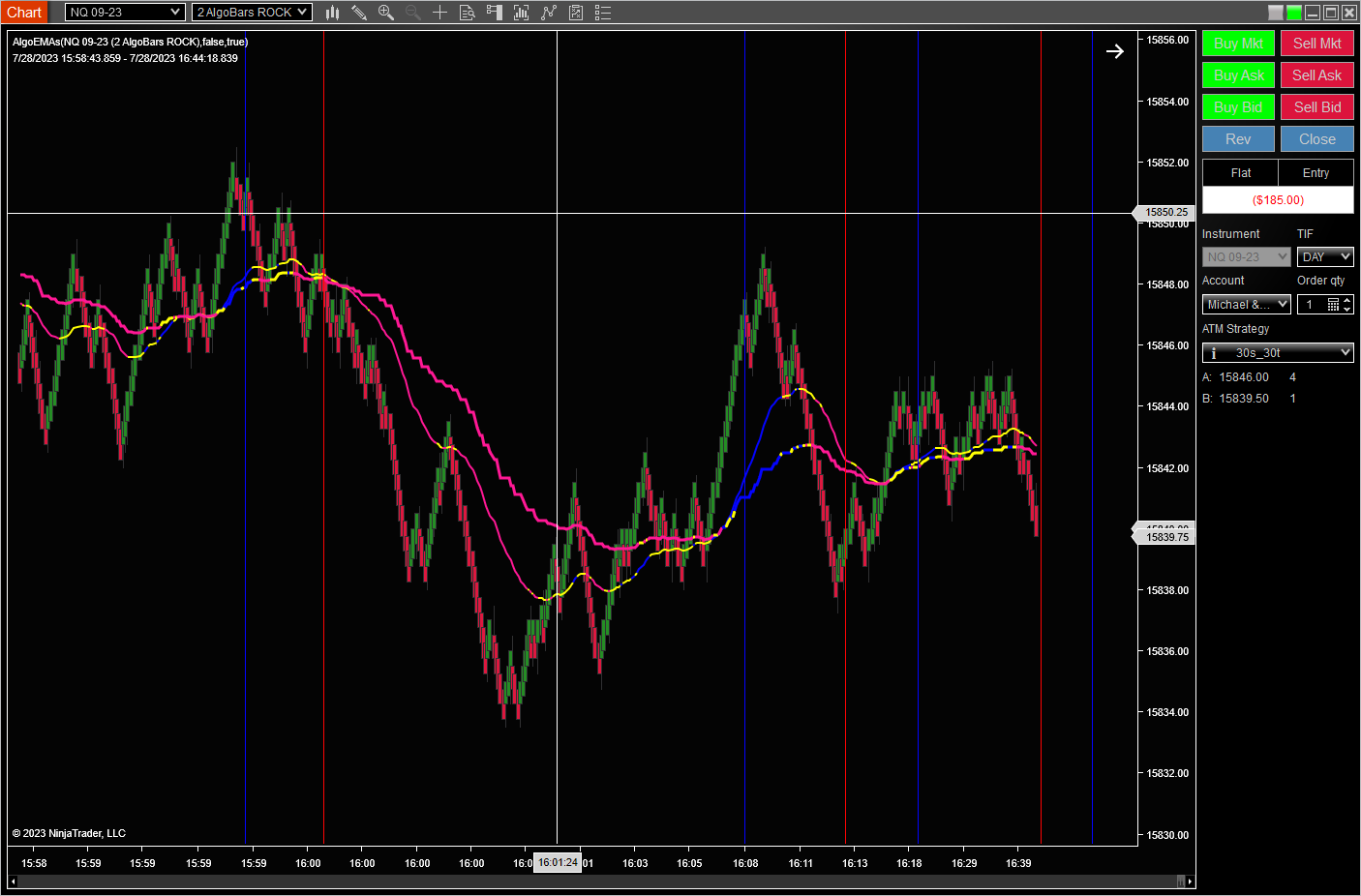The height and width of the screenshot is (896, 1361).
Task: Open the disabled Chart Trader instrument dropdown
Action: point(1247,257)
